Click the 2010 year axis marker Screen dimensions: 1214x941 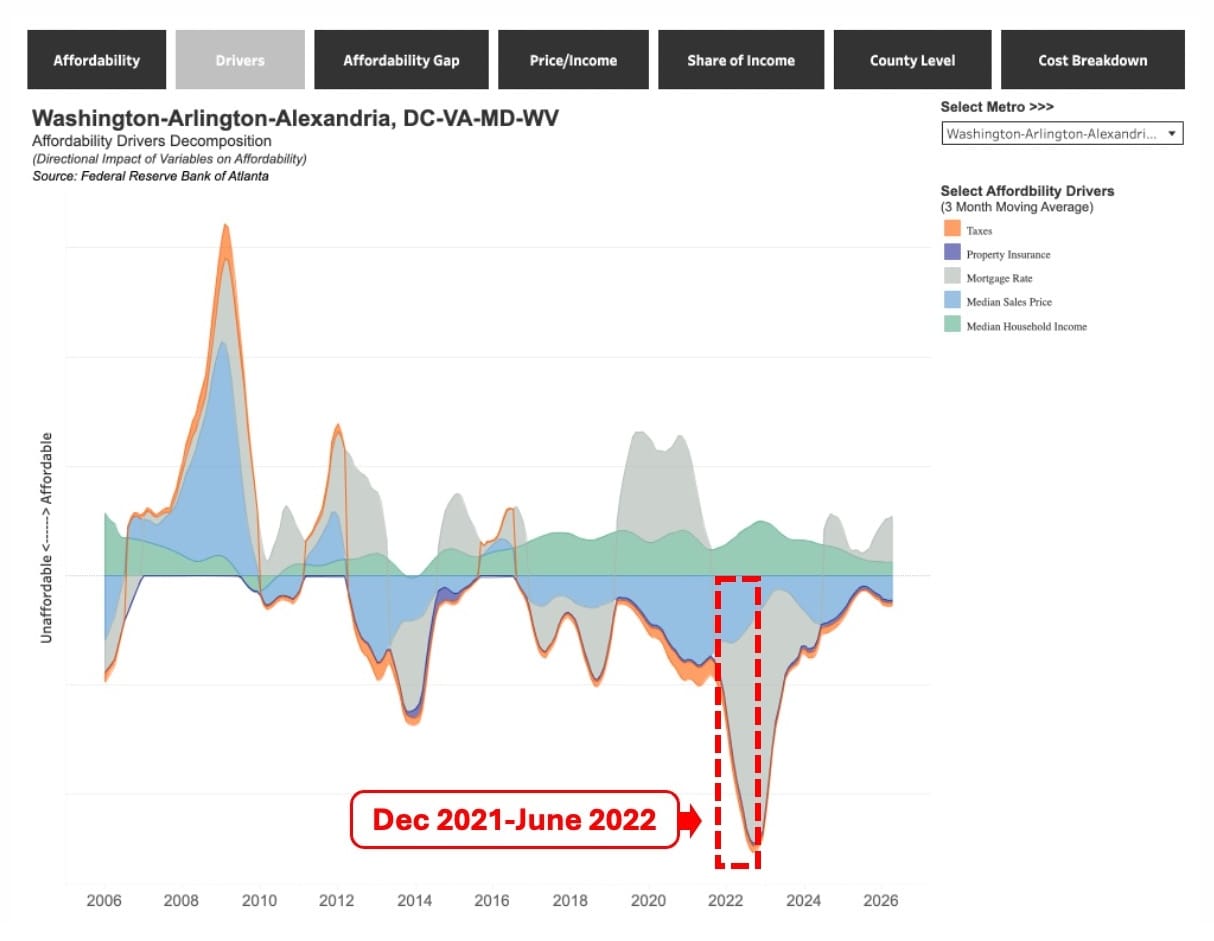tap(259, 901)
